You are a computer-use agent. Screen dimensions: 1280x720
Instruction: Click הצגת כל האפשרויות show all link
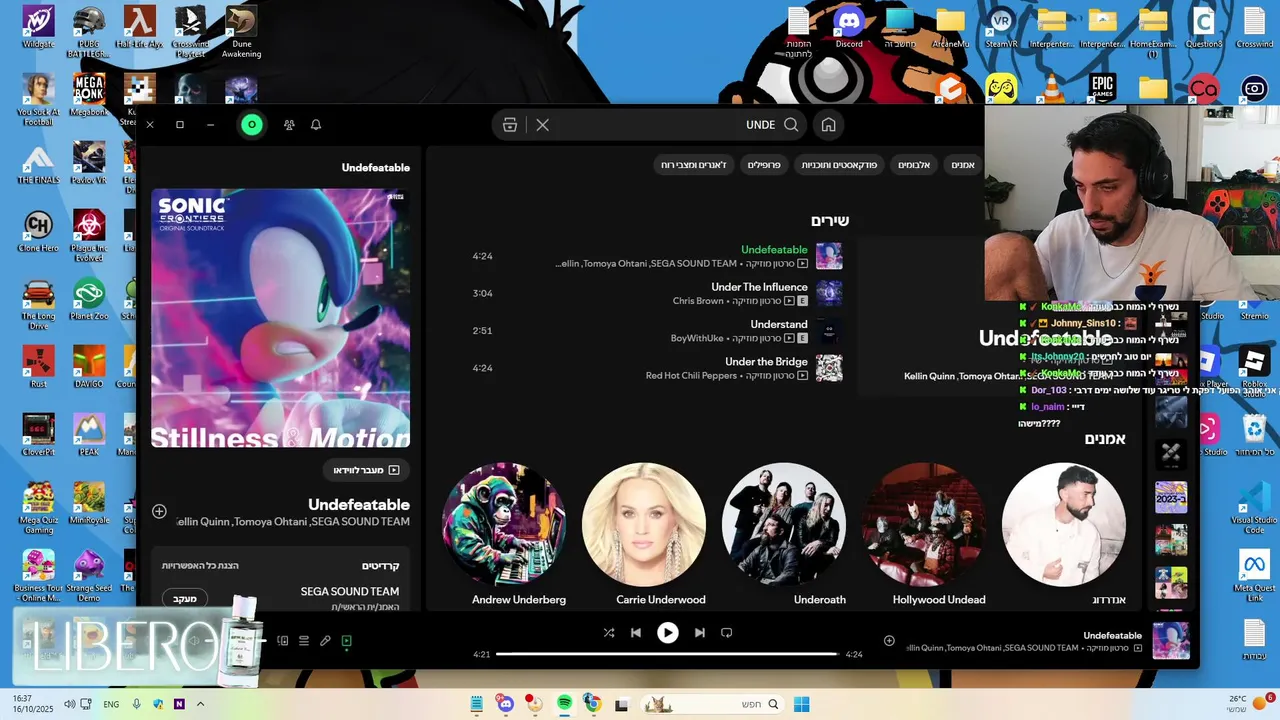click(x=201, y=566)
